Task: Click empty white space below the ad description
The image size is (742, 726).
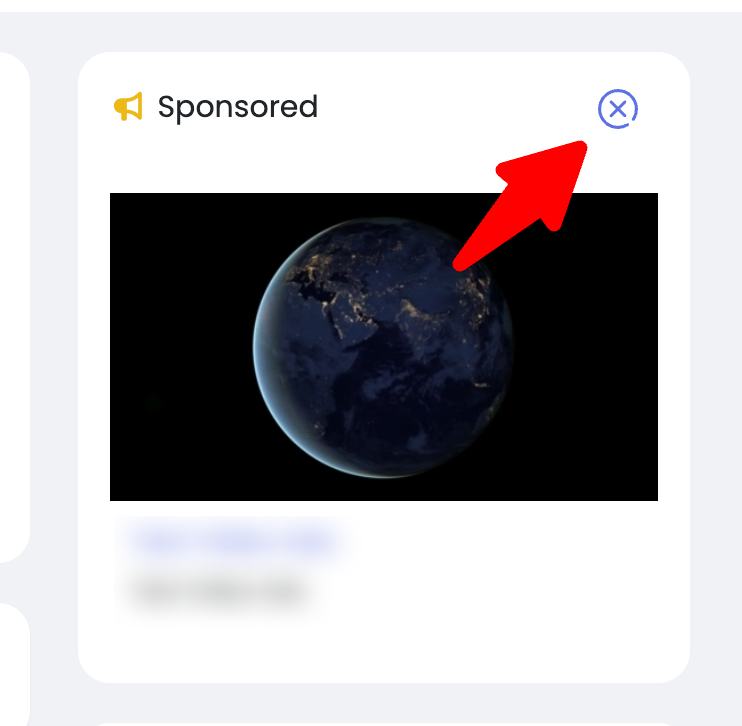Action: pos(384,644)
